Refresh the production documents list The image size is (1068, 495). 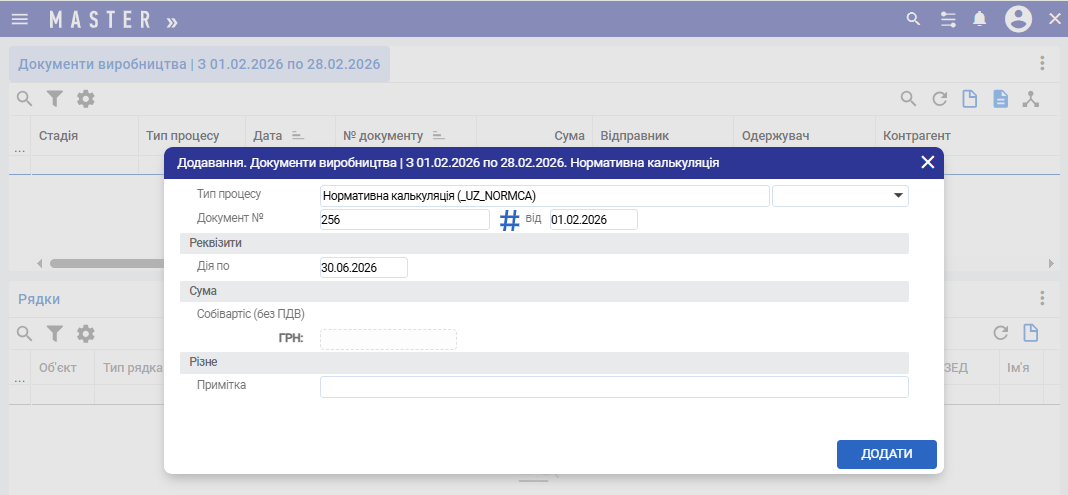tap(939, 99)
